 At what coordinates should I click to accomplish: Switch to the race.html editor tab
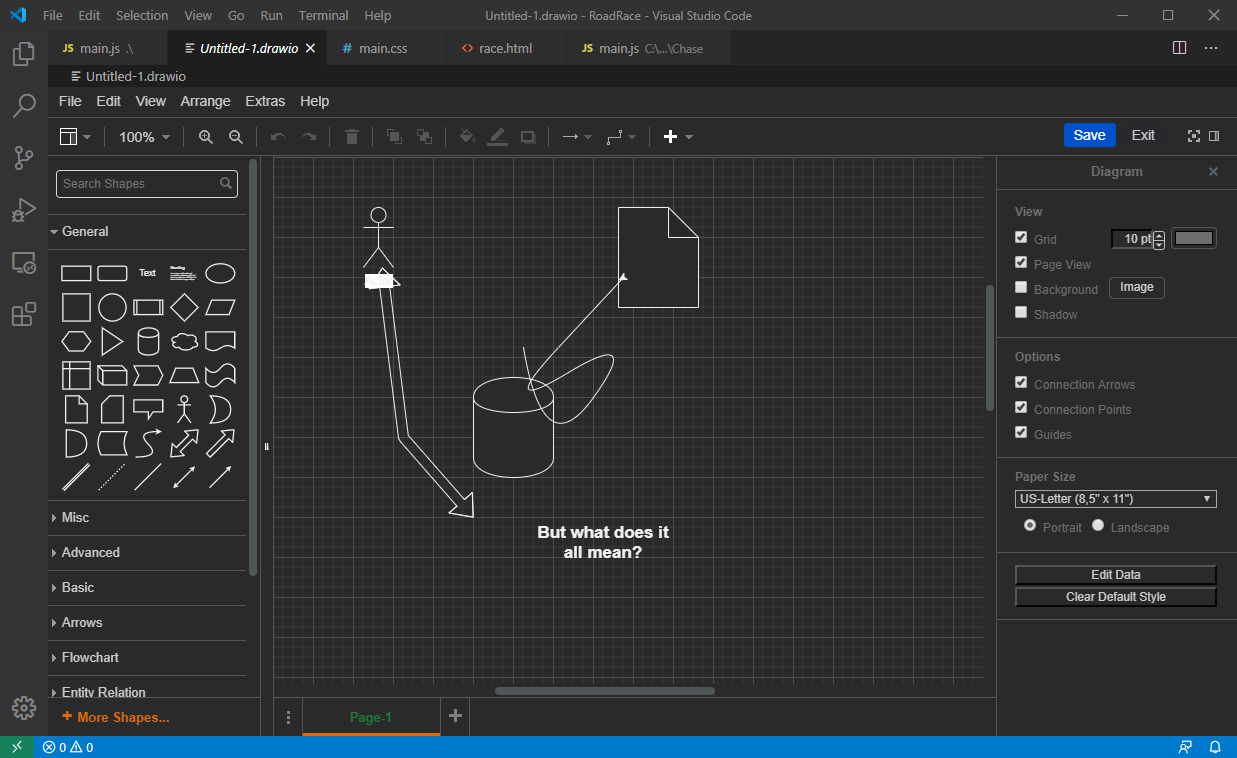[505, 48]
